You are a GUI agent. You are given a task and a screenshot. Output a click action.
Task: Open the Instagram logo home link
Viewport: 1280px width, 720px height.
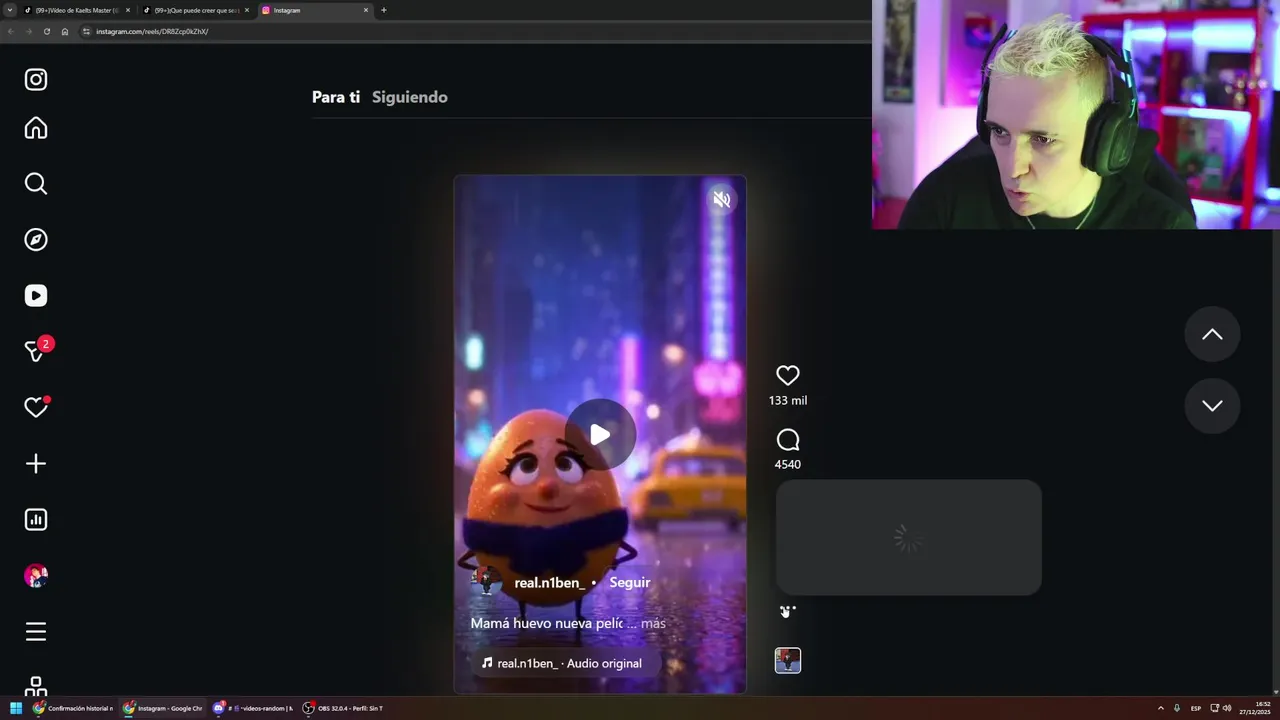36,79
